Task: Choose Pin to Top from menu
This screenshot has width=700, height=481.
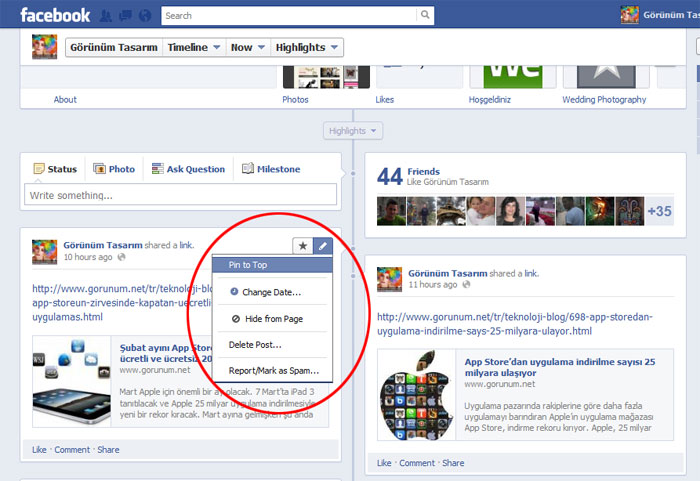Action: click(272, 265)
